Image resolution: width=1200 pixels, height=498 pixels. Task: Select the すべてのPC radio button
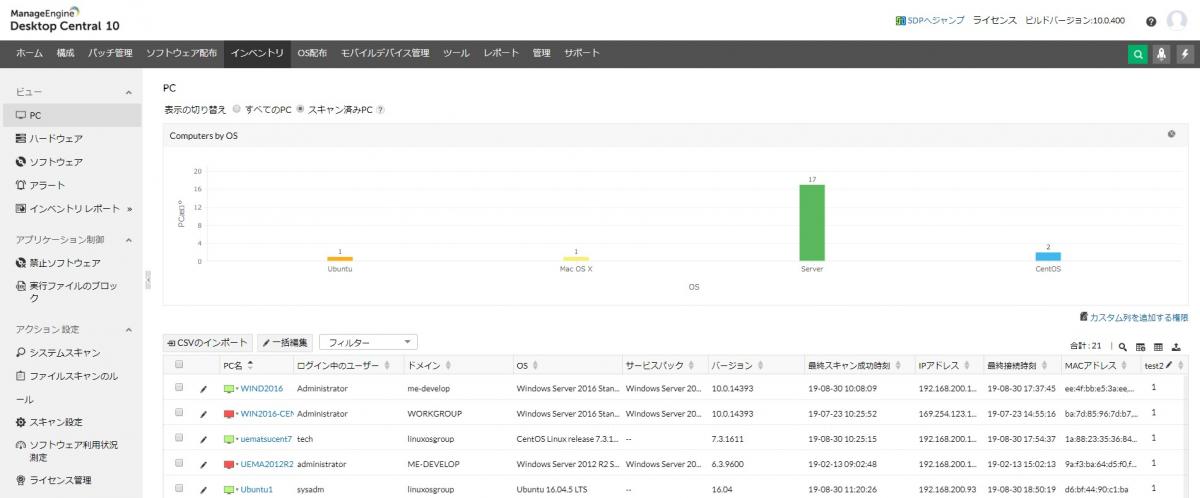(237, 109)
